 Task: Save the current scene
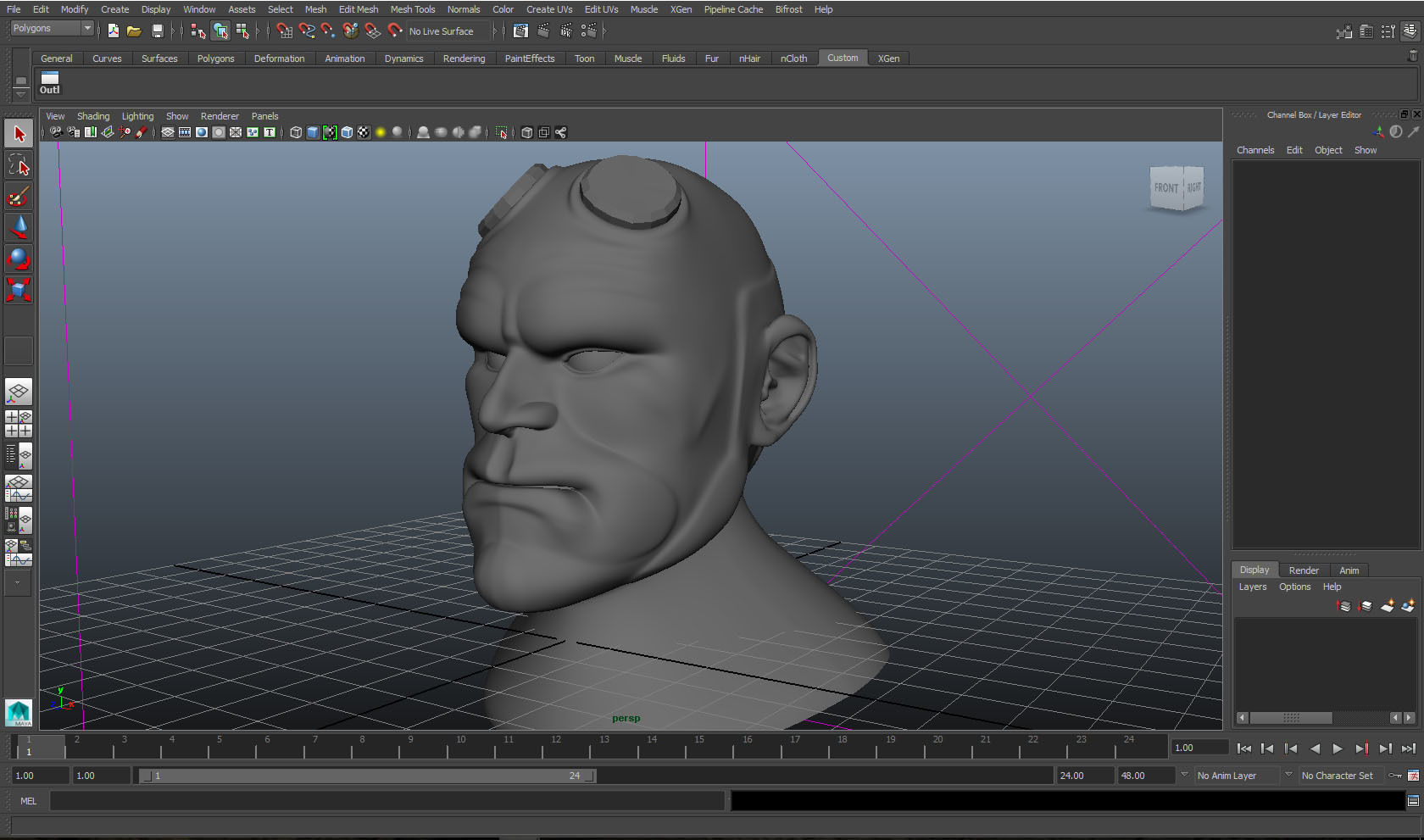157,31
